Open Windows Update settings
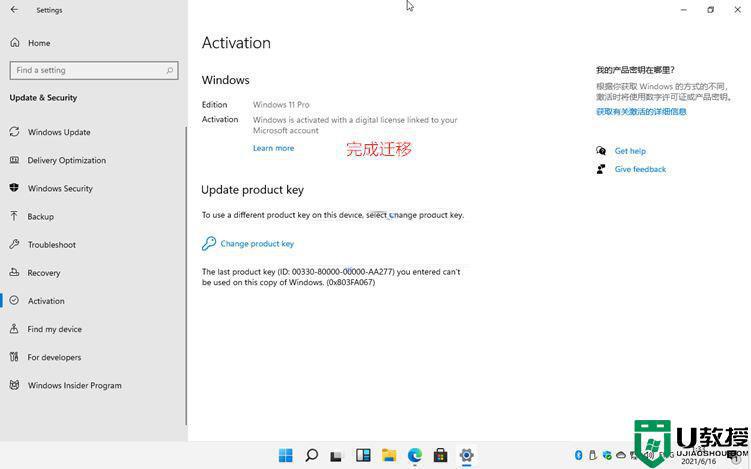This screenshot has height=469, width=751. coord(59,132)
